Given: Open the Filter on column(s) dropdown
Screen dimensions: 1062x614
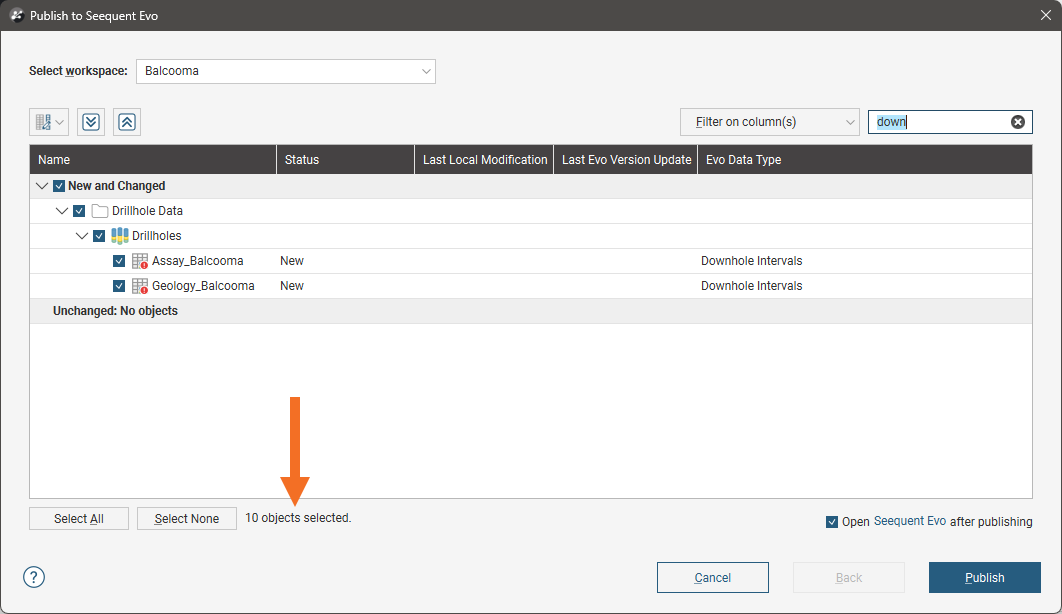Looking at the screenshot, I should pos(769,122).
